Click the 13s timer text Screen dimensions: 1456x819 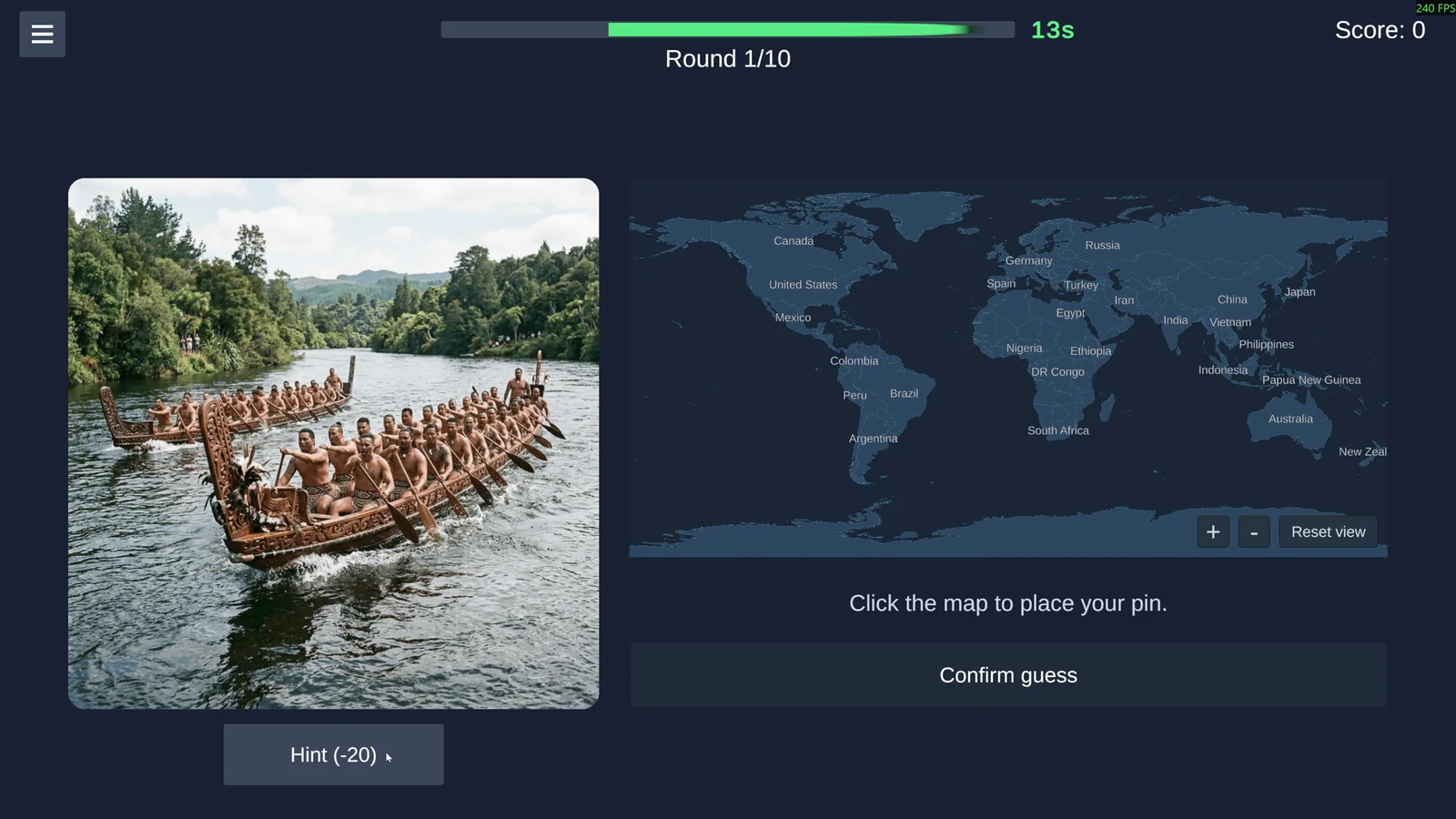coord(1053,30)
